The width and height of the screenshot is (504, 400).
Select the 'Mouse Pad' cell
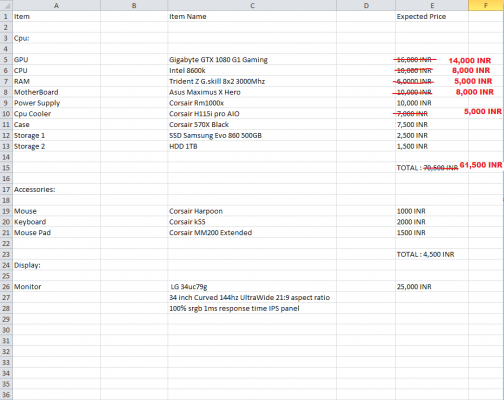[x=56, y=233]
